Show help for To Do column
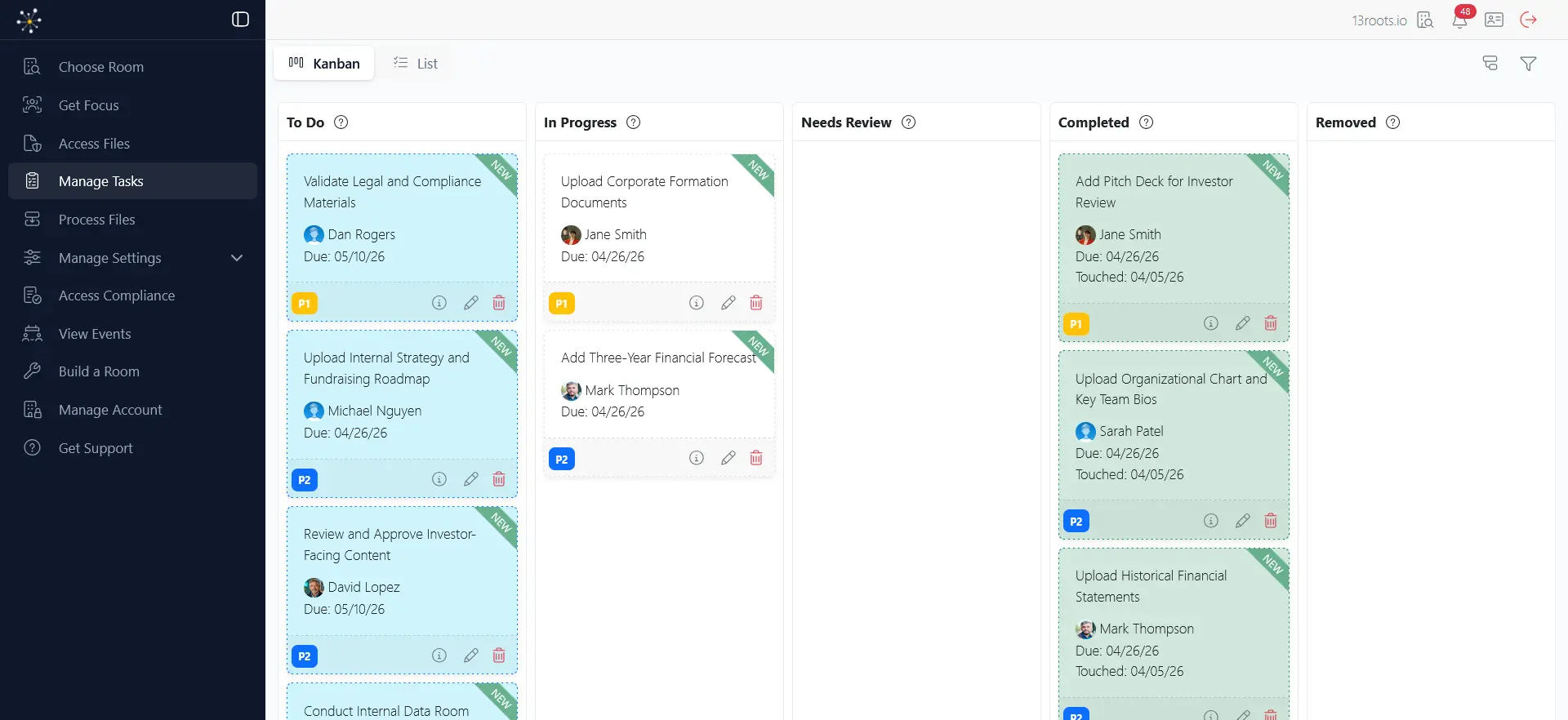 341,122
